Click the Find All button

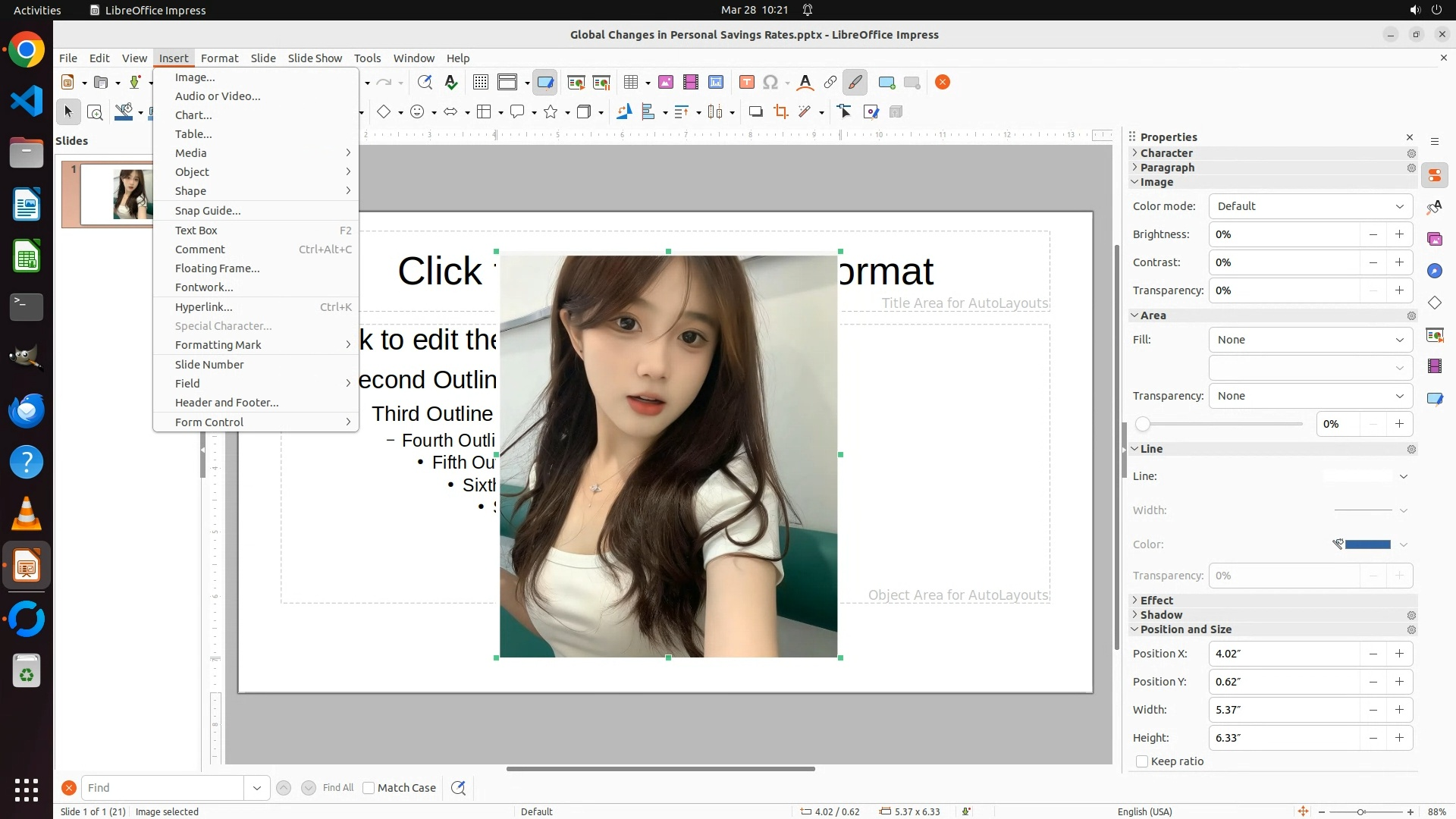click(x=337, y=788)
